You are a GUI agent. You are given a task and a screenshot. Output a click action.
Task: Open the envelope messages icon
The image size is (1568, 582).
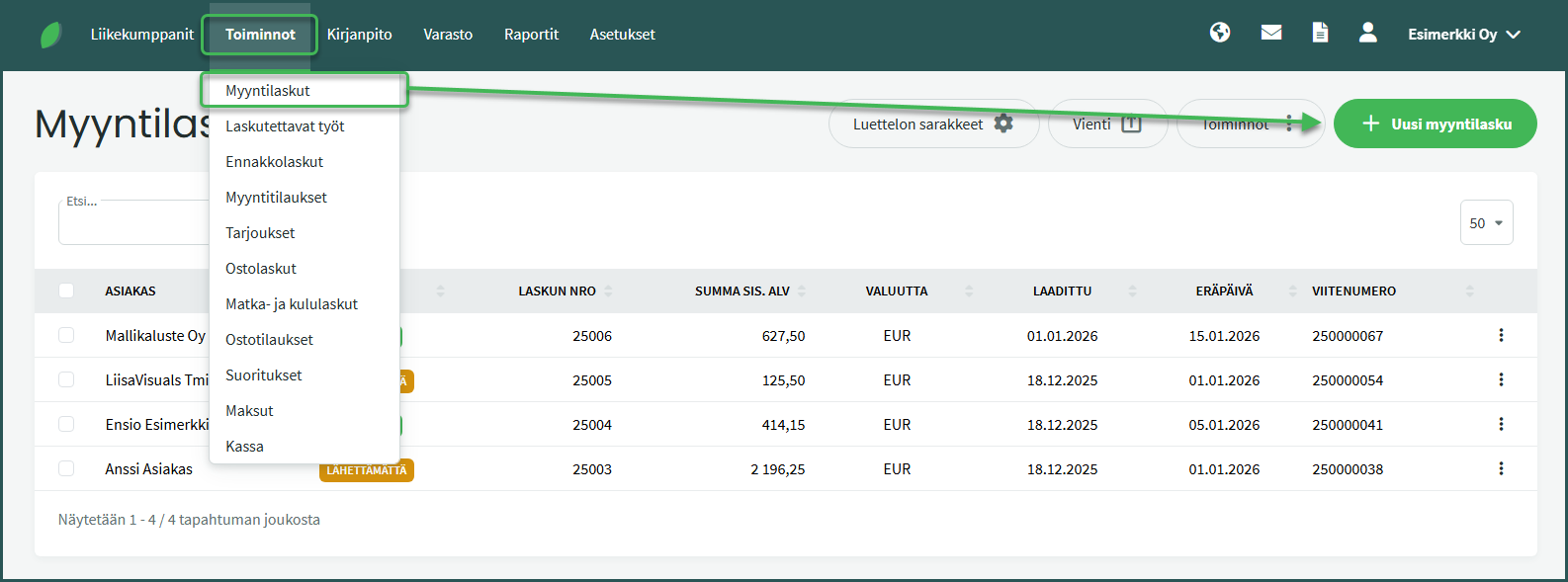pyautogui.click(x=1271, y=33)
